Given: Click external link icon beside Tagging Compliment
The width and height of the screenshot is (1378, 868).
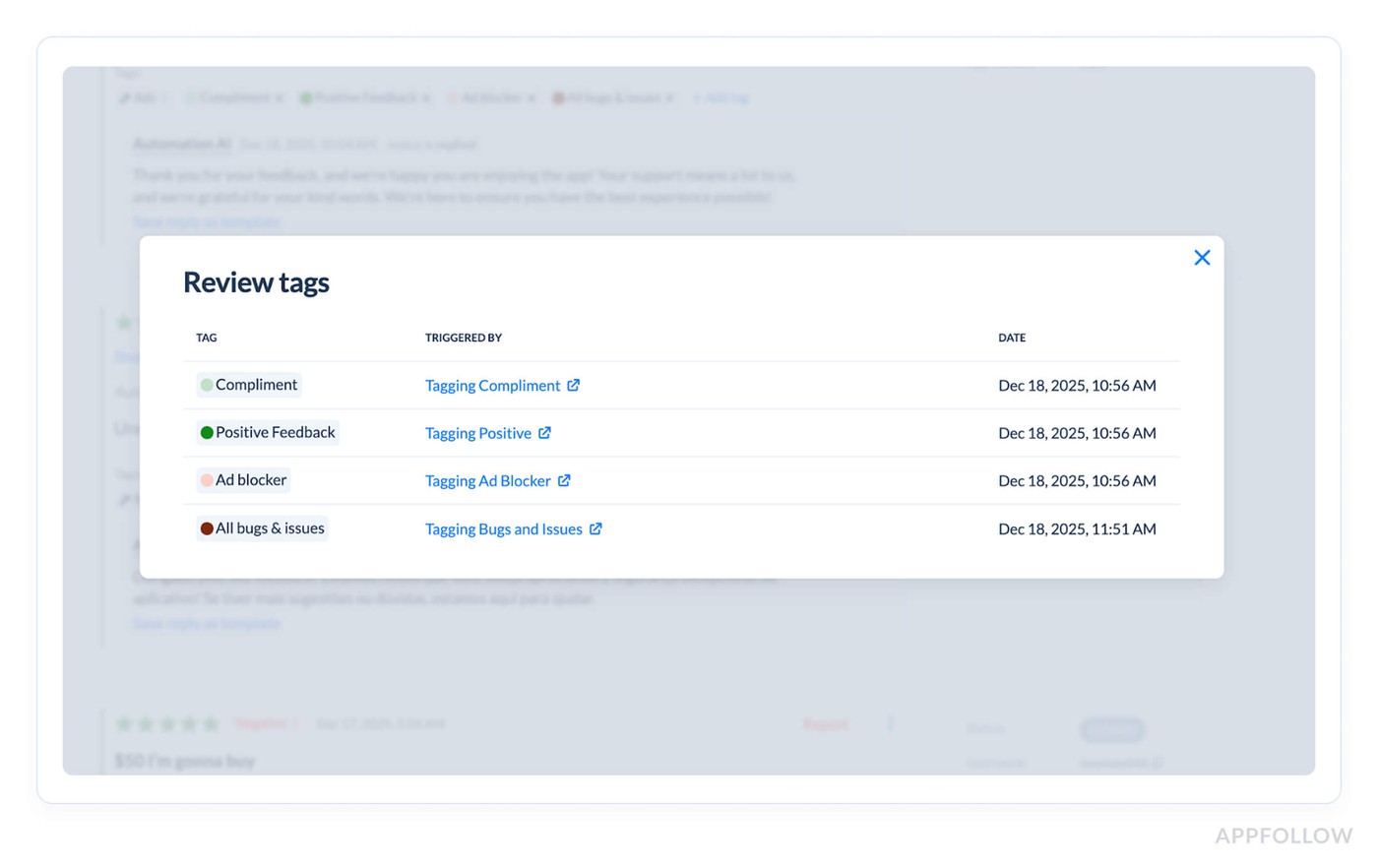Looking at the screenshot, I should [574, 385].
